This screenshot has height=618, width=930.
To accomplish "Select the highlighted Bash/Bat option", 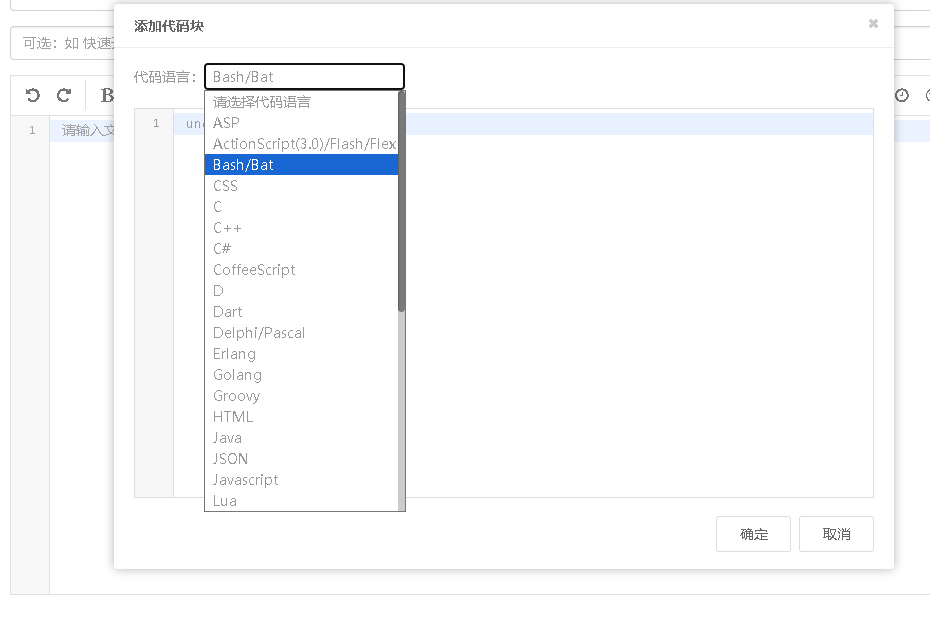I will [243, 165].
